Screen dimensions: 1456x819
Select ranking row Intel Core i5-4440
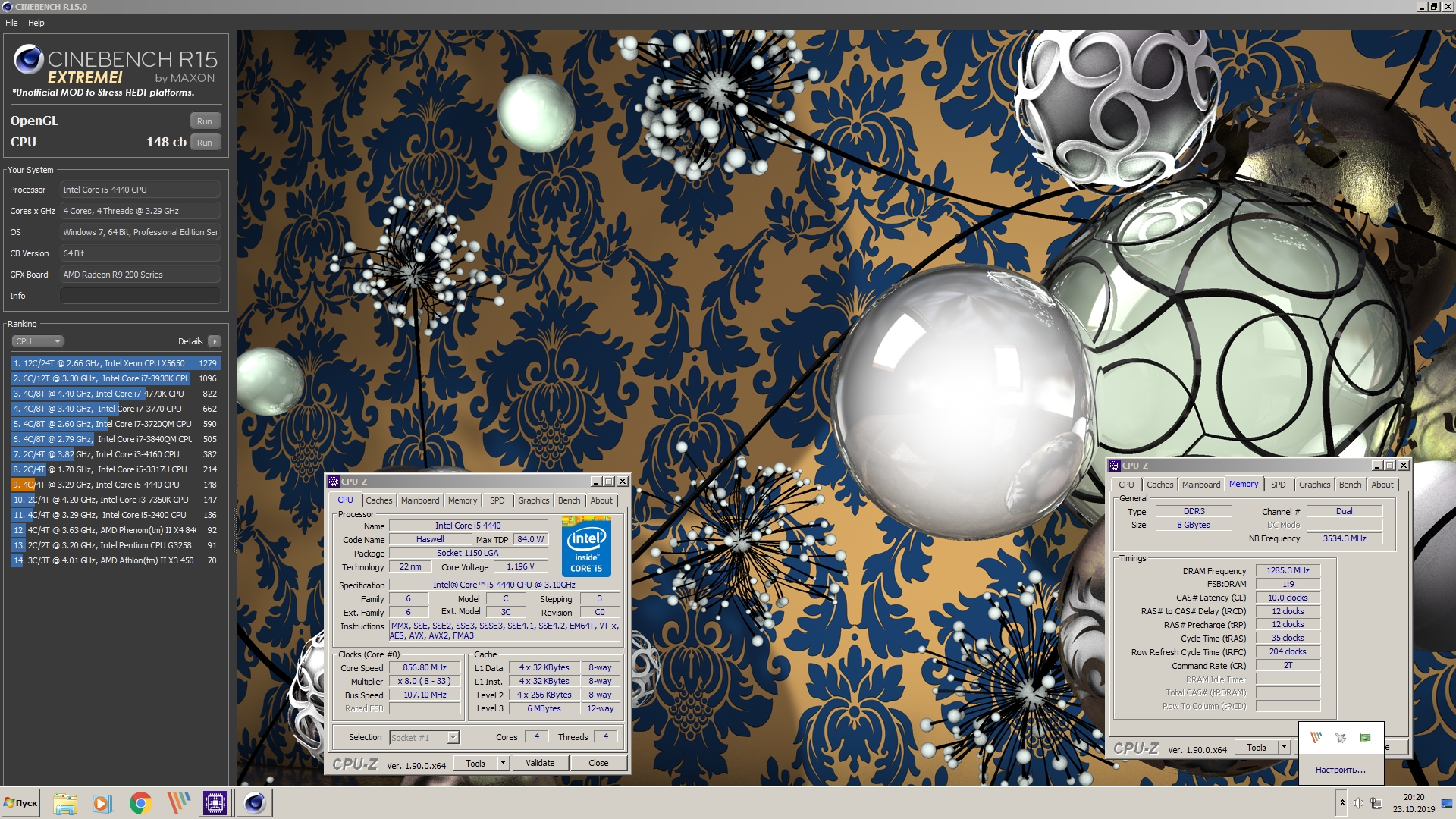click(x=116, y=485)
